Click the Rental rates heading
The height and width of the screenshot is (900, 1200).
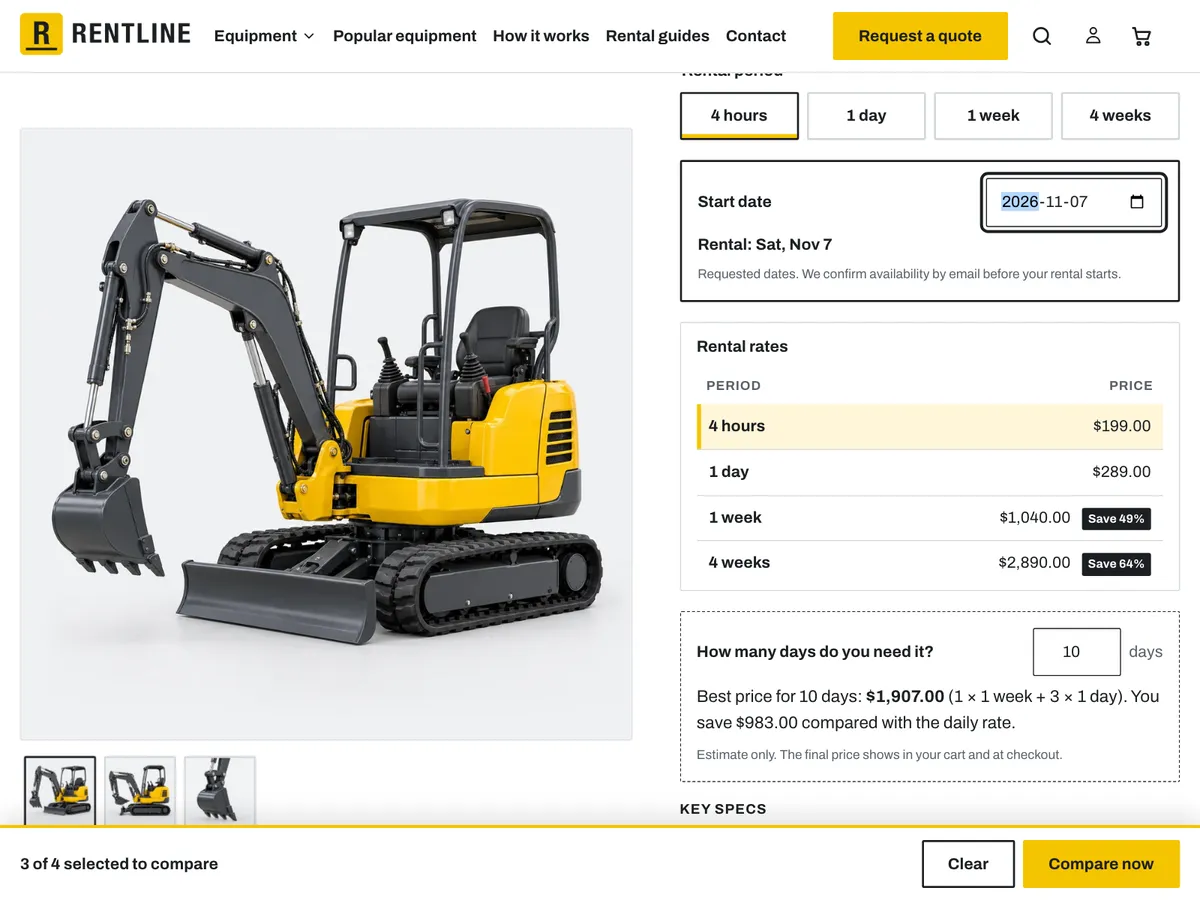click(742, 347)
